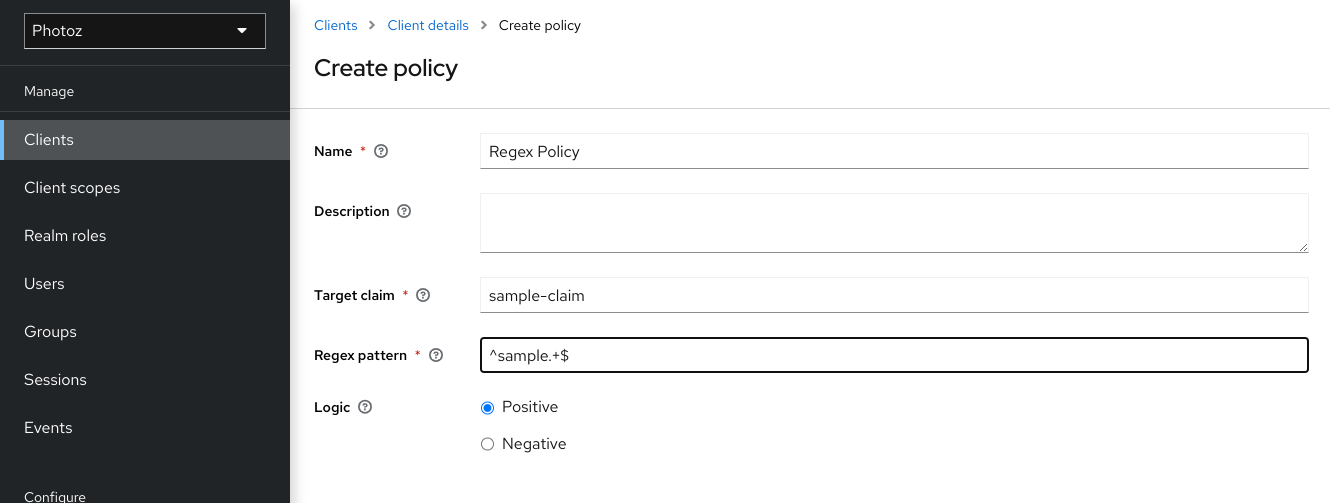Focus the Description text area
The image size is (1330, 503).
(893, 223)
